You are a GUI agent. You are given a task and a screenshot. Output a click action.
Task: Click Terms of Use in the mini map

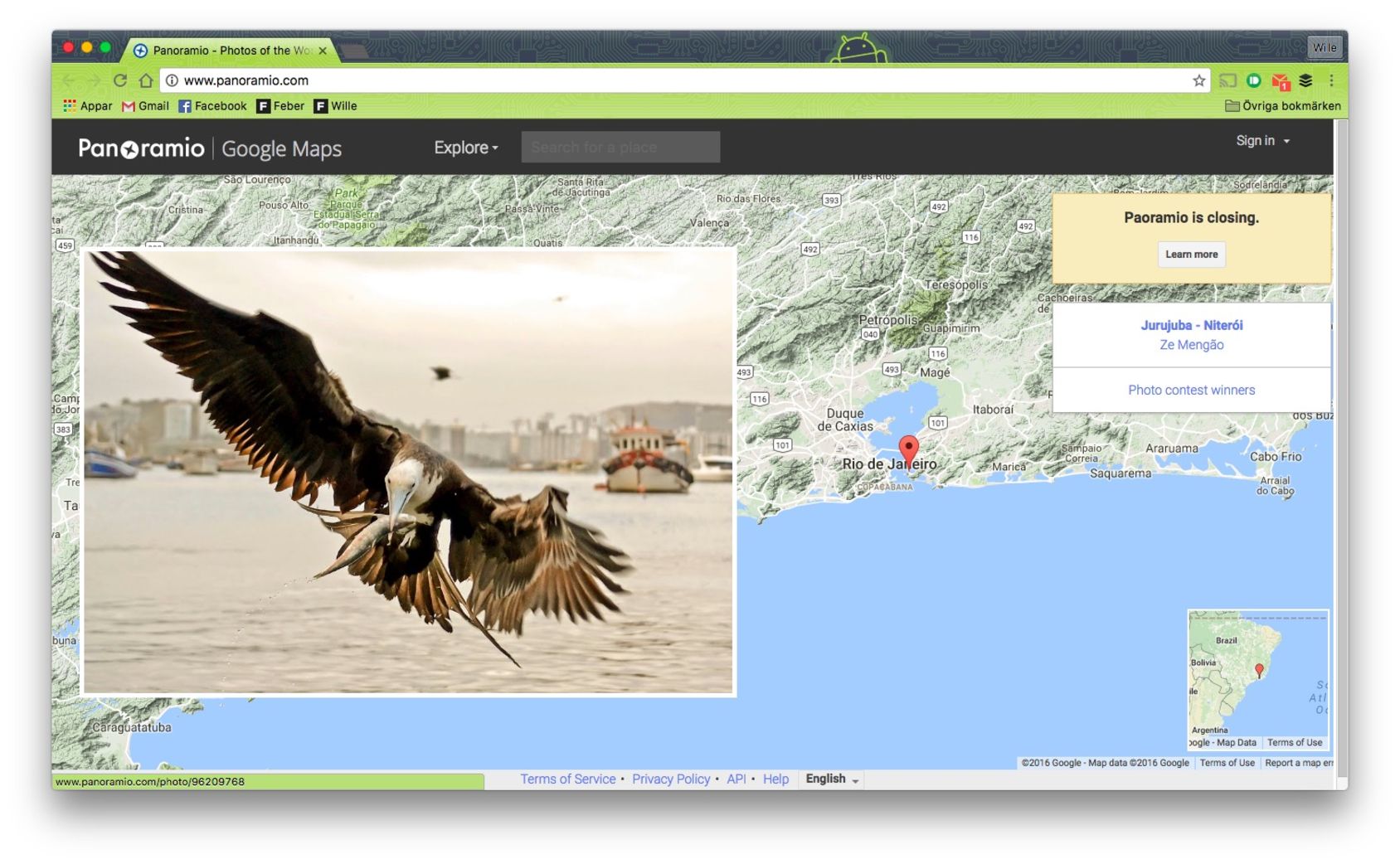pos(1294,743)
